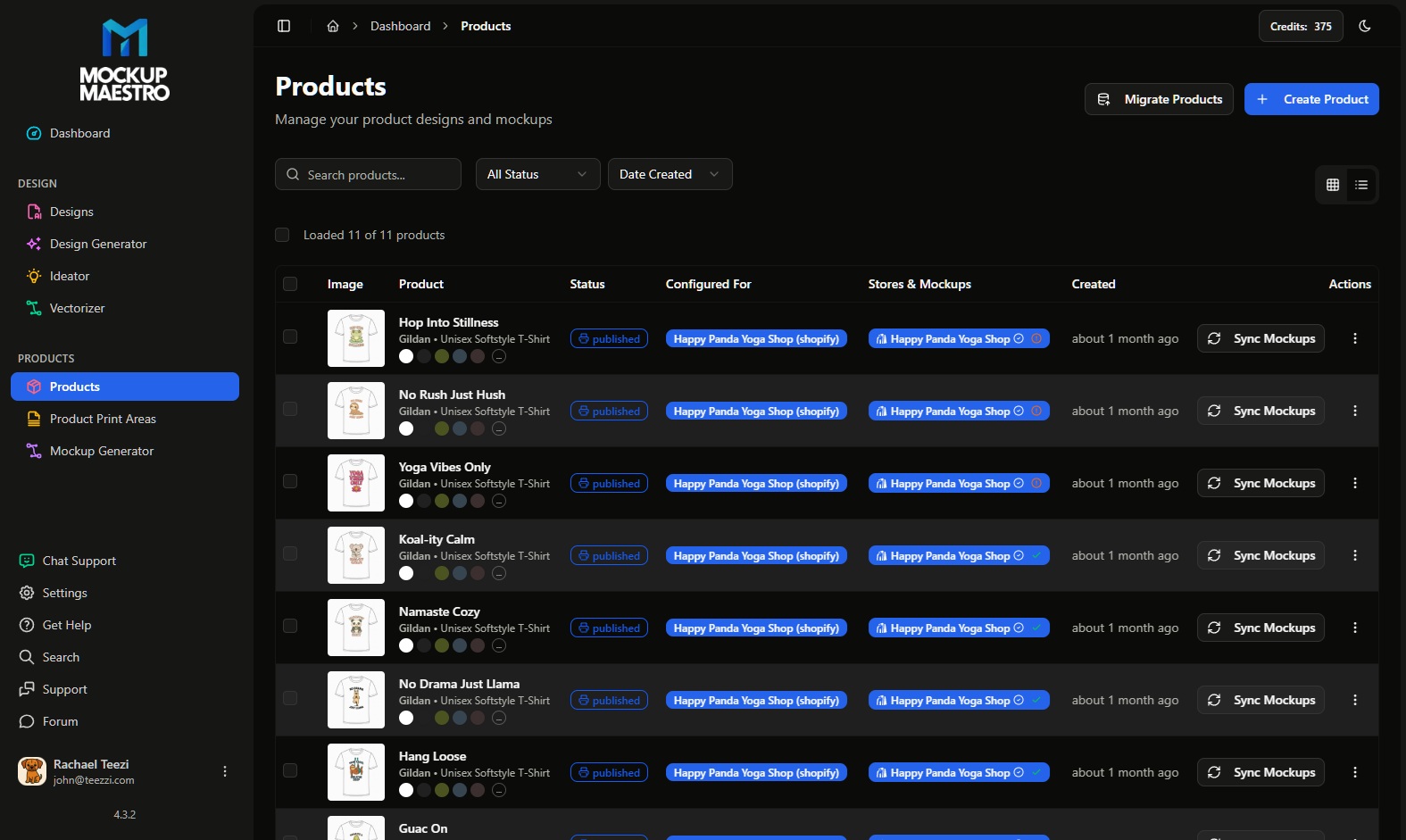This screenshot has height=840, width=1406.
Task: Open the Forum sidebar link
Action: click(125, 721)
